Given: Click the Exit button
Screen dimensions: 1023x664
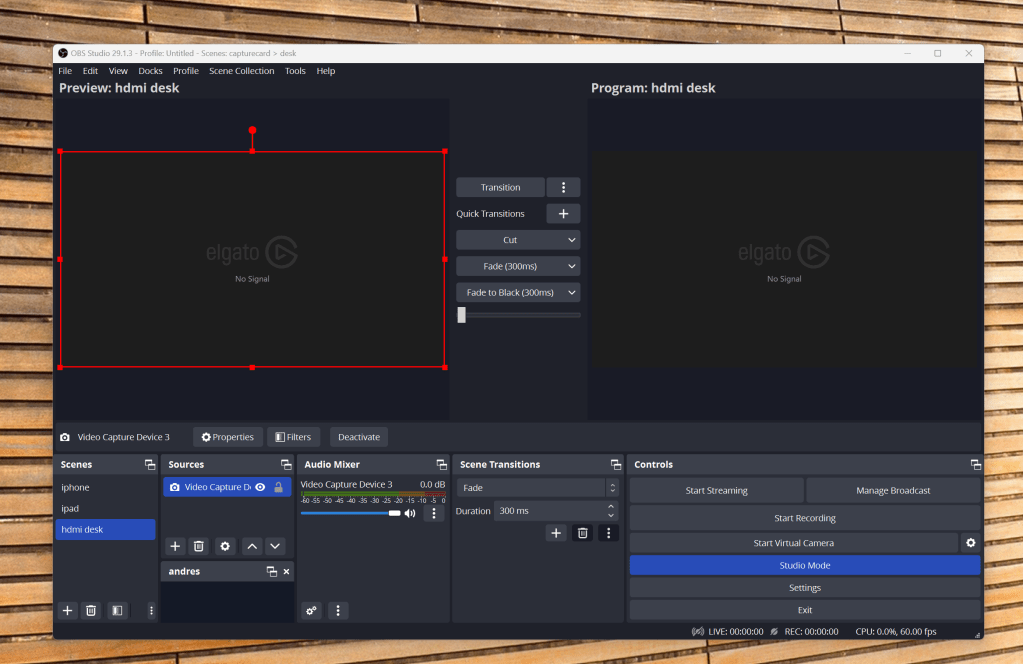Looking at the screenshot, I should pos(804,610).
